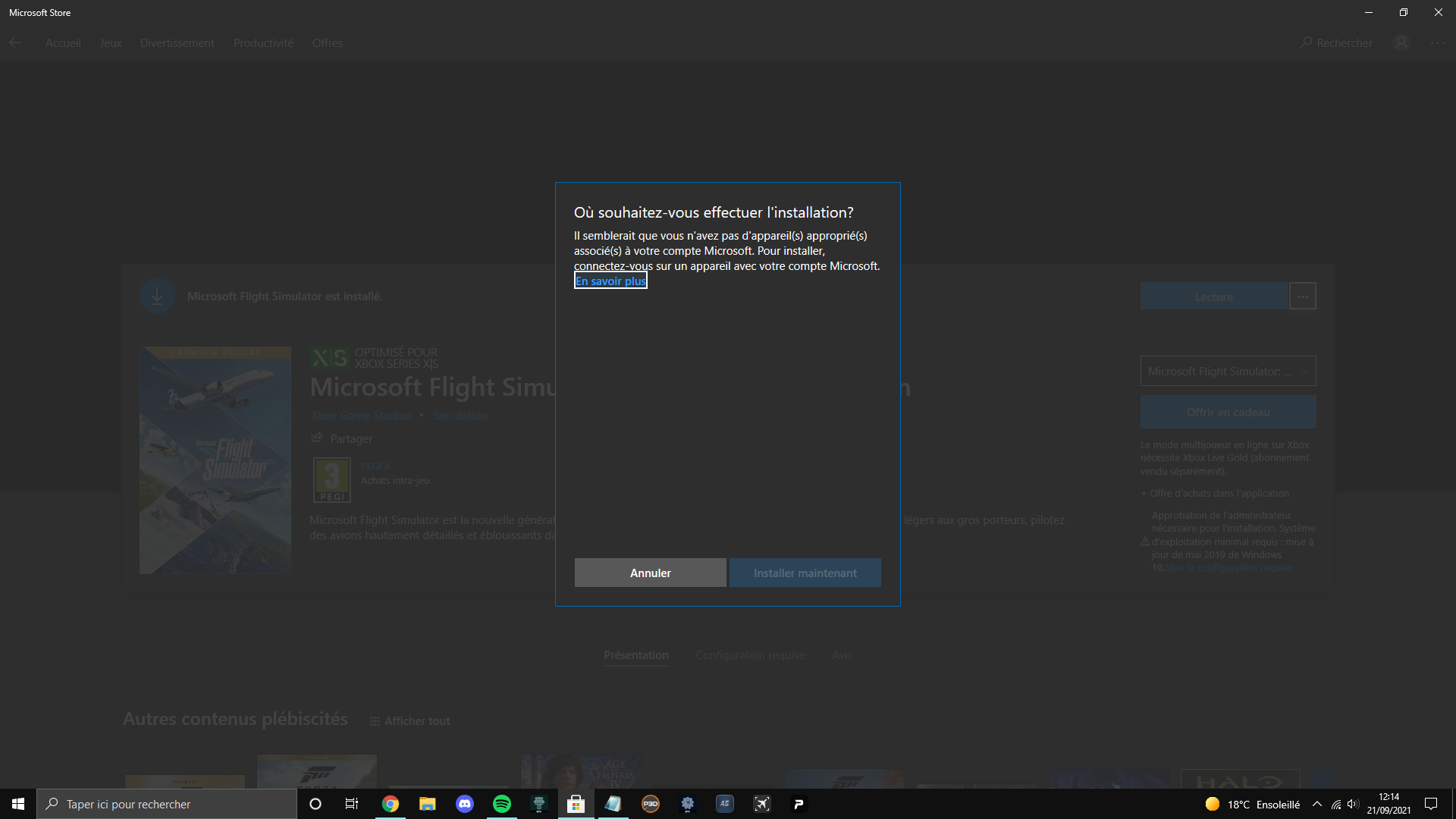Viewport: 1456px width, 819px height.
Task: Show hidden system tray icons
Action: coord(1317,804)
